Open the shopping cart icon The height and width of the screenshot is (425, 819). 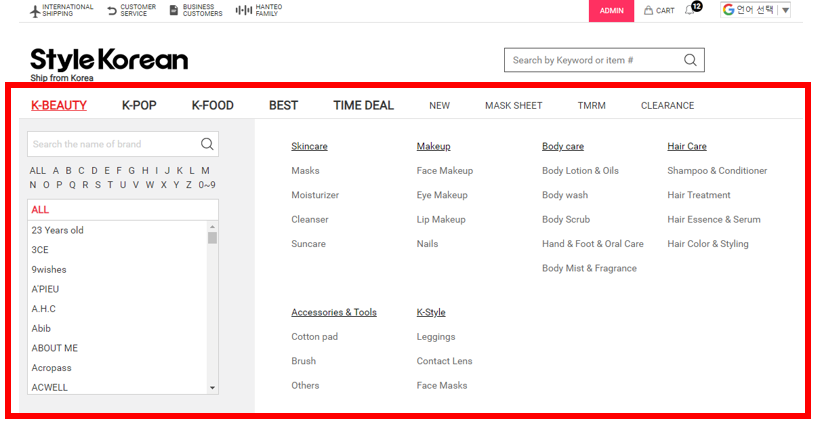click(x=649, y=11)
